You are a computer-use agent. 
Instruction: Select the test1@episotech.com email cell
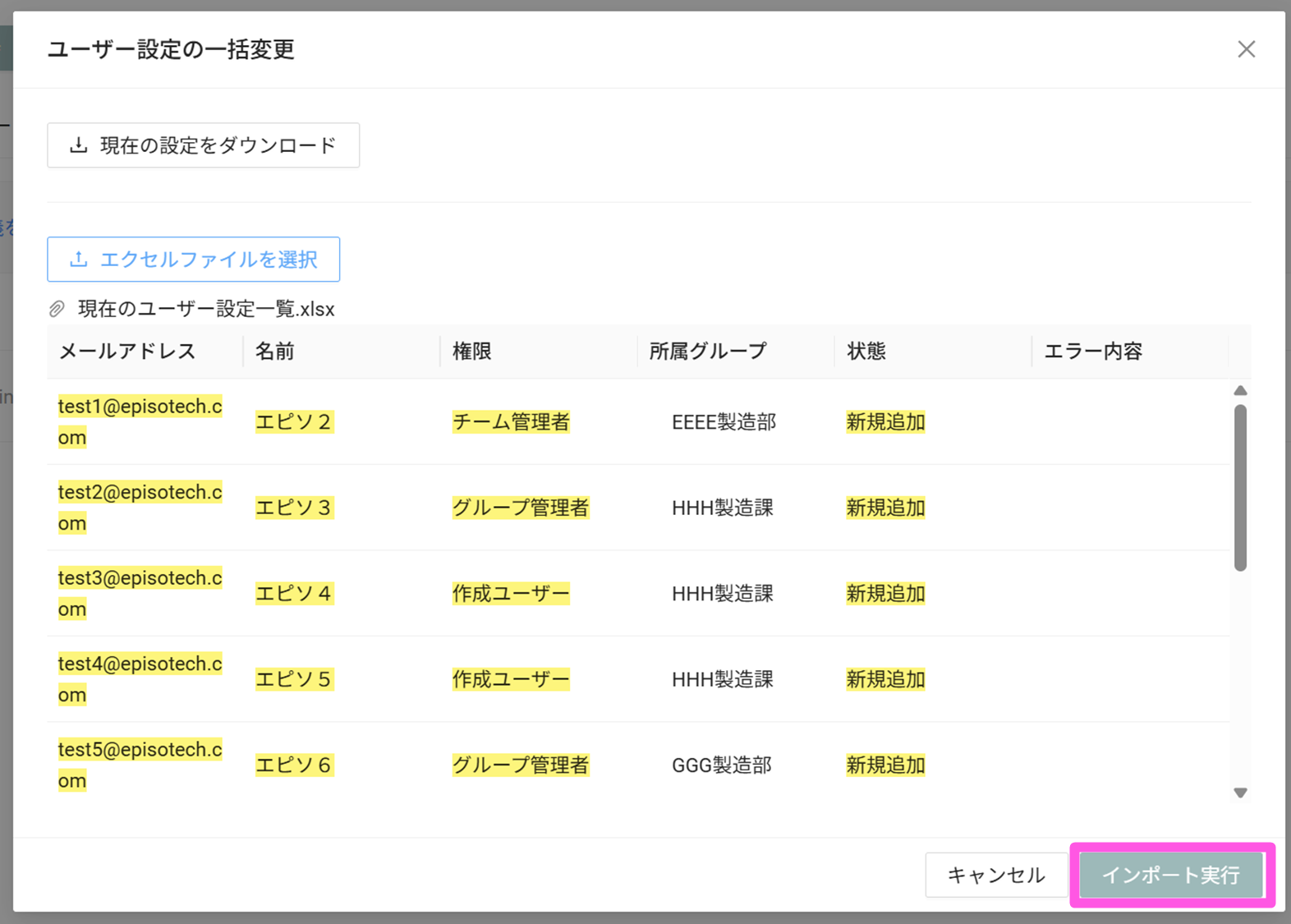click(140, 421)
